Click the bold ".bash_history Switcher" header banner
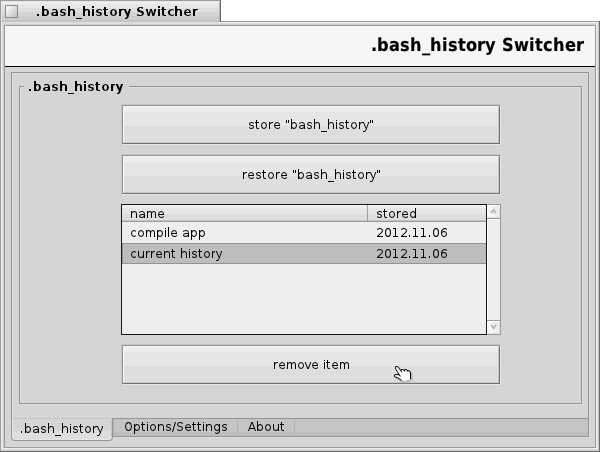Viewport: 600px width, 452px height. (x=477, y=46)
